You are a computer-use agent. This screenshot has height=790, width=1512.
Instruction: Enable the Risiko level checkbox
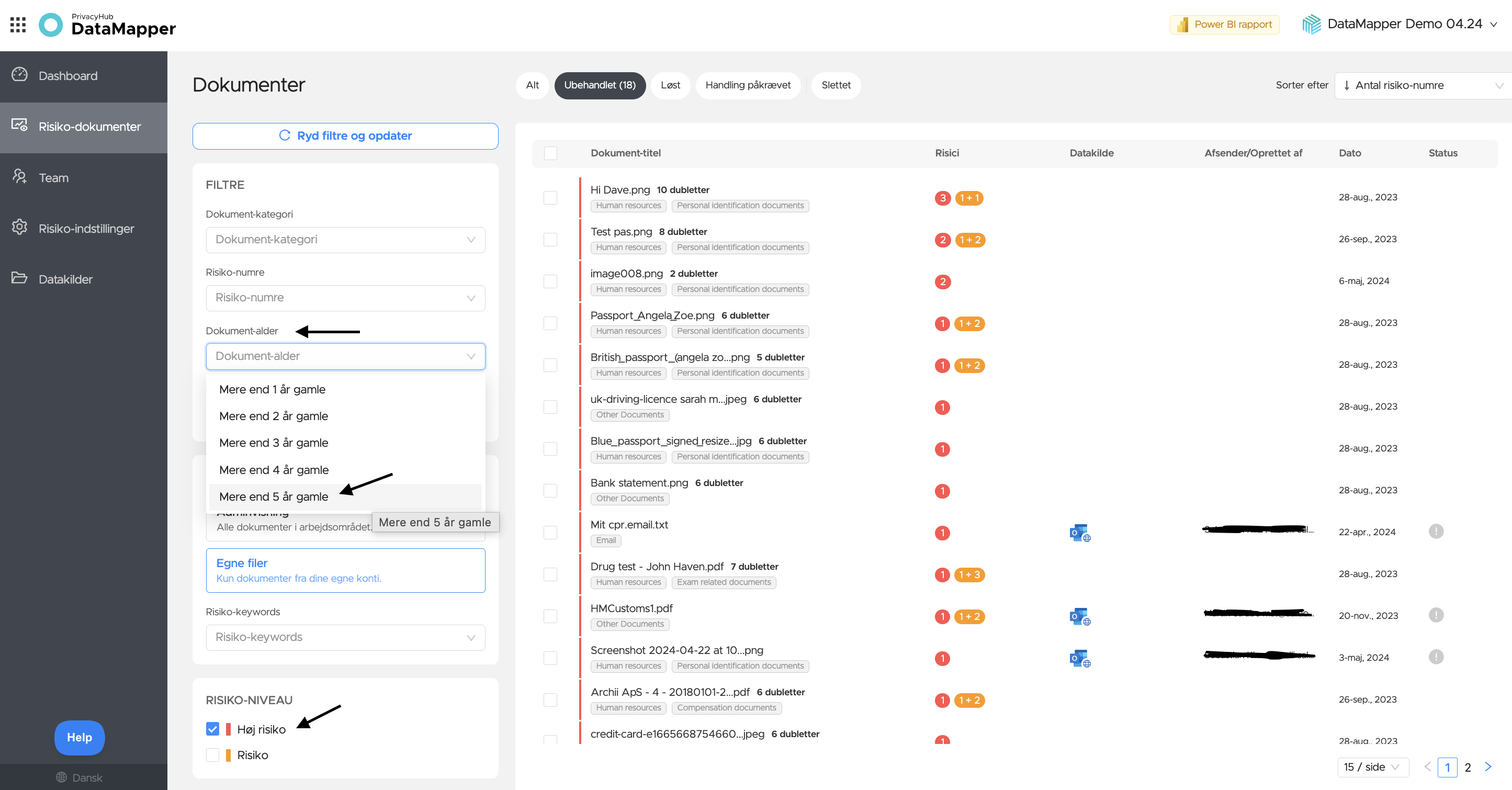coord(212,755)
